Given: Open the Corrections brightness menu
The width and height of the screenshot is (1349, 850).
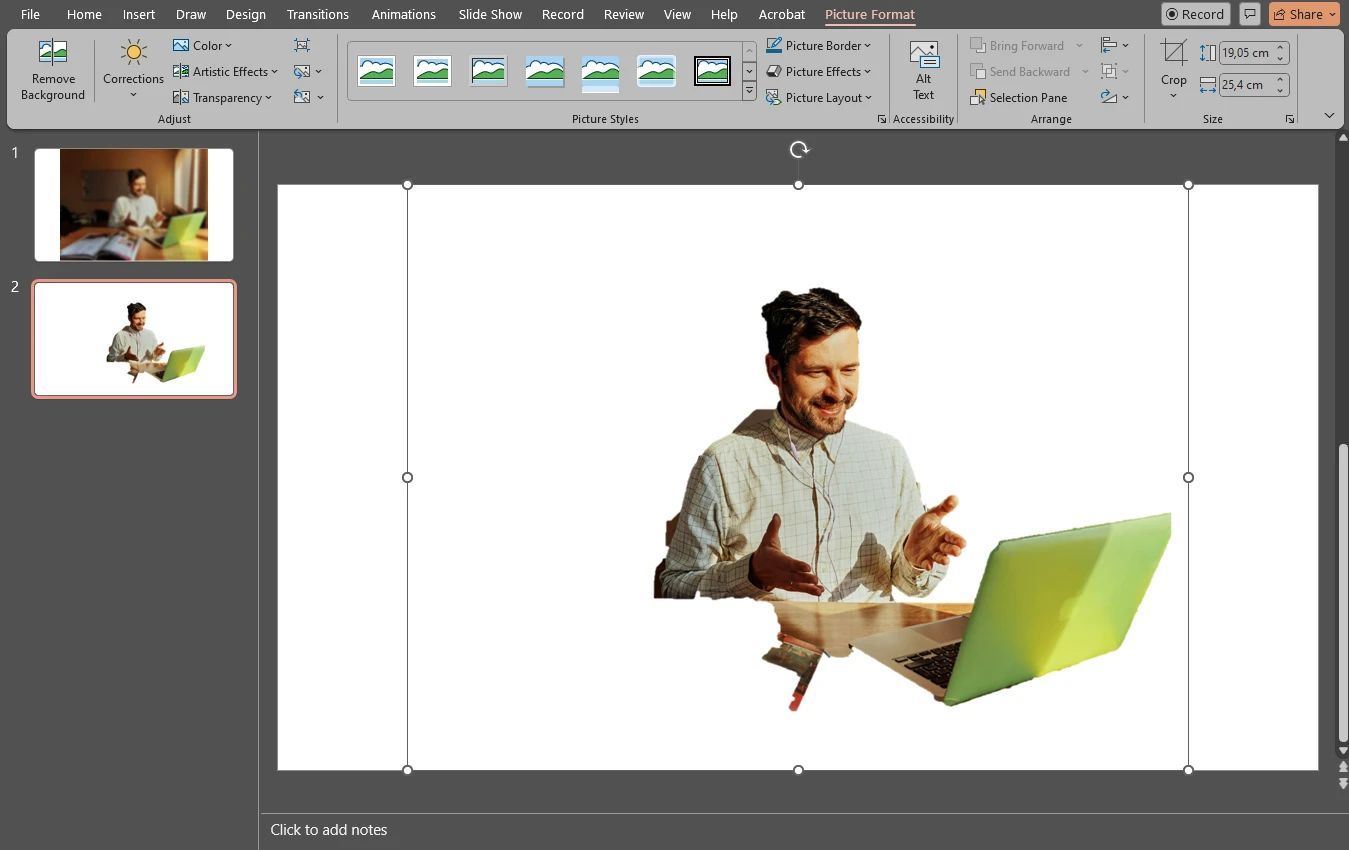Looking at the screenshot, I should [x=133, y=70].
